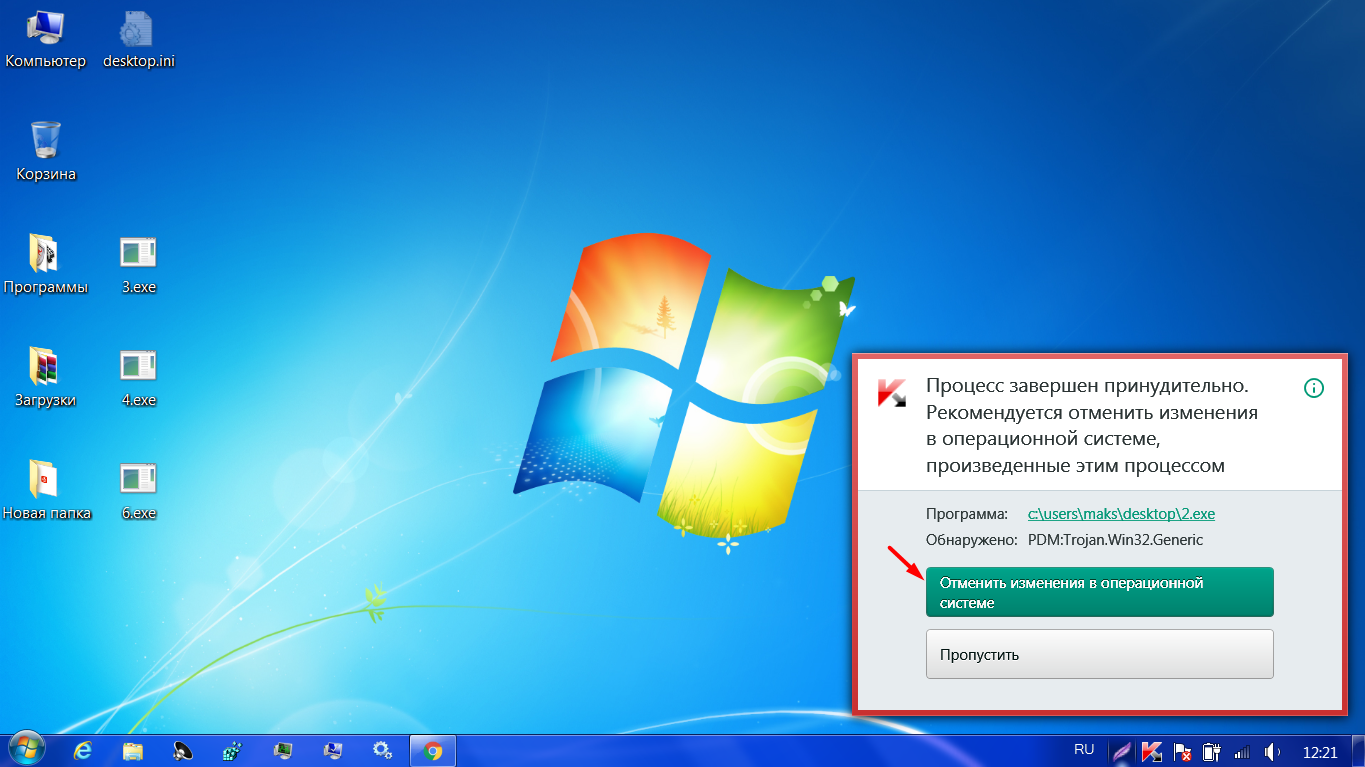The width and height of the screenshot is (1365, 767).
Task: Click the Пропустить button
Action: [x=1100, y=654]
